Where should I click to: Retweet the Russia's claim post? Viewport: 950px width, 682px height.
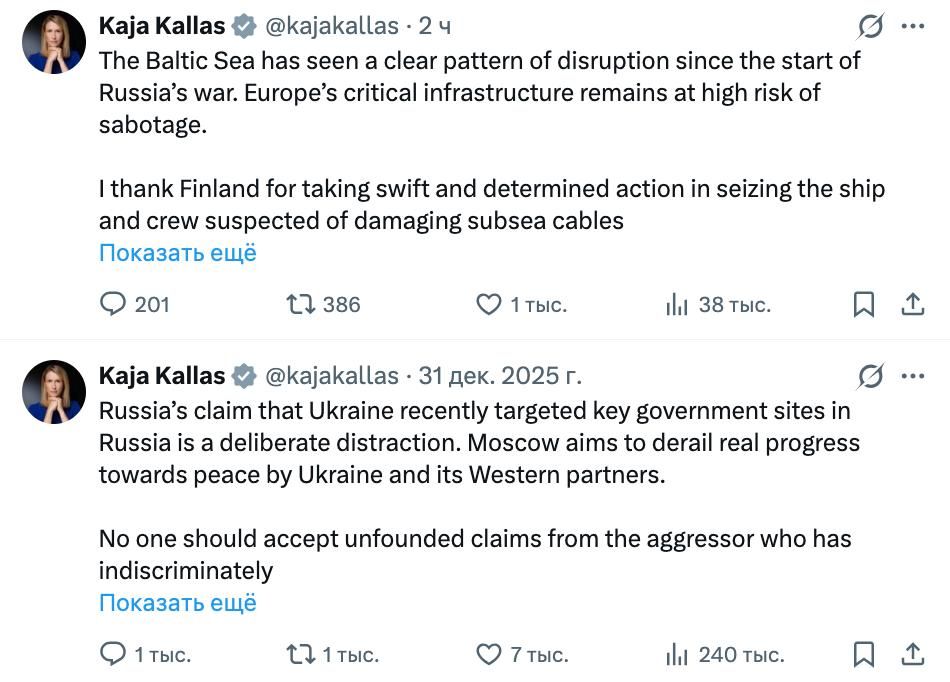click(x=301, y=655)
